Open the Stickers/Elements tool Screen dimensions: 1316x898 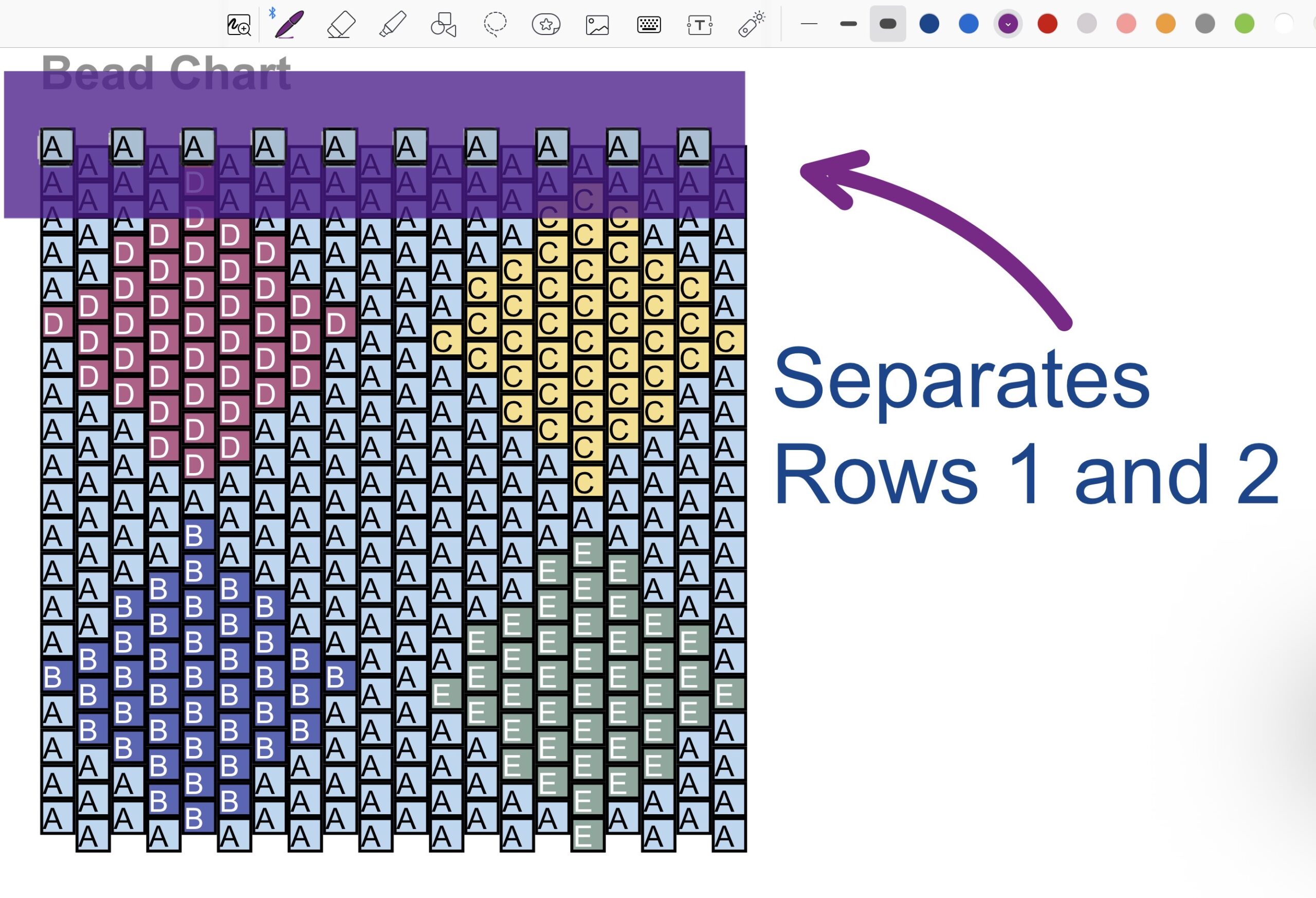(546, 25)
